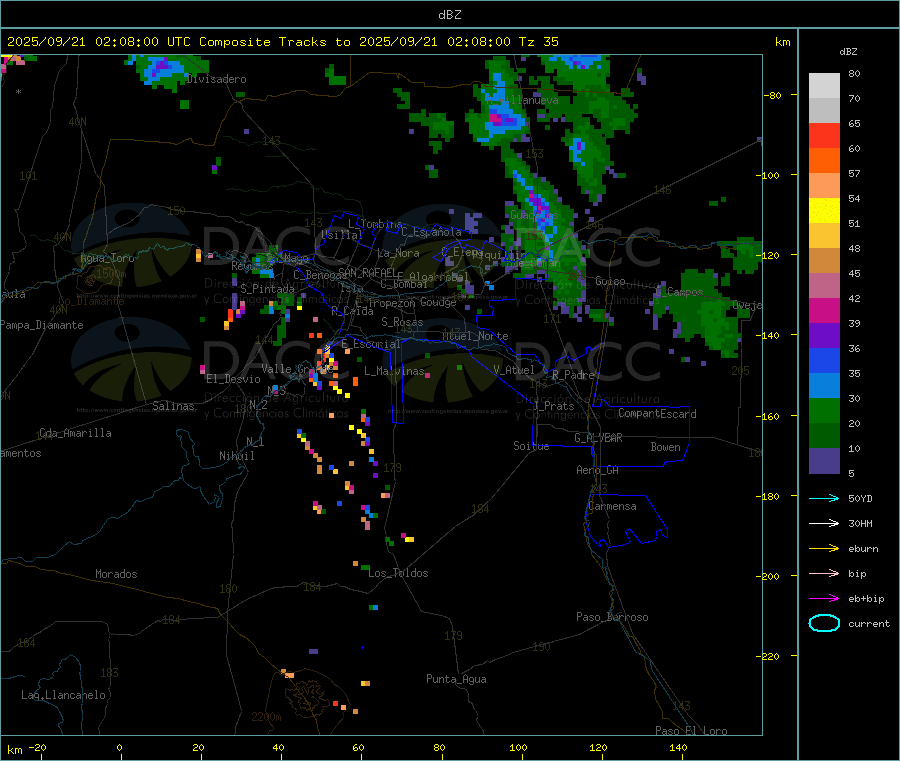Click the 'Morados' map label

coord(117,574)
